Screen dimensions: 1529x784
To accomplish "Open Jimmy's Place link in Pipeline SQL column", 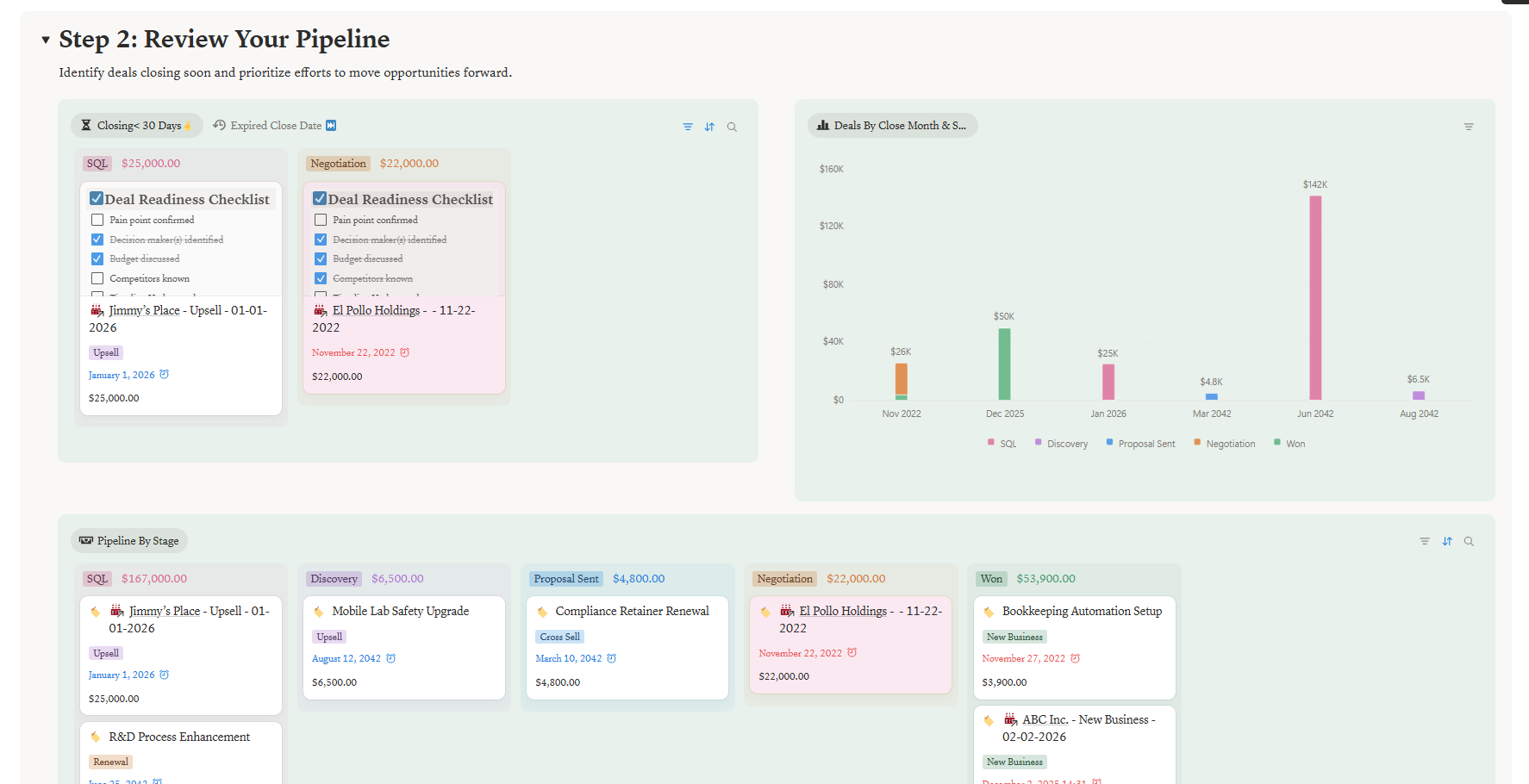I will tap(164, 611).
